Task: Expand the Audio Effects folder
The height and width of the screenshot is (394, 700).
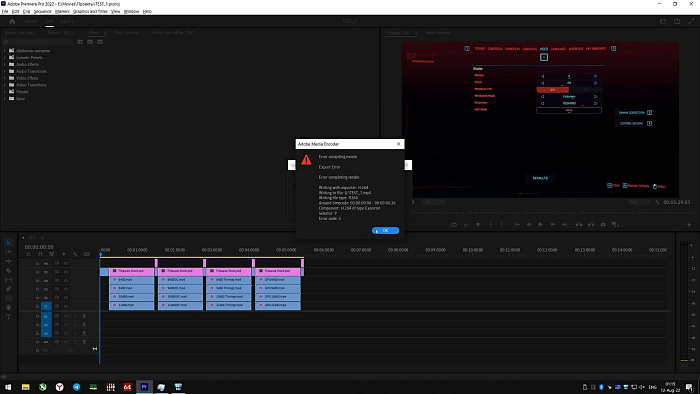Action: (4, 64)
